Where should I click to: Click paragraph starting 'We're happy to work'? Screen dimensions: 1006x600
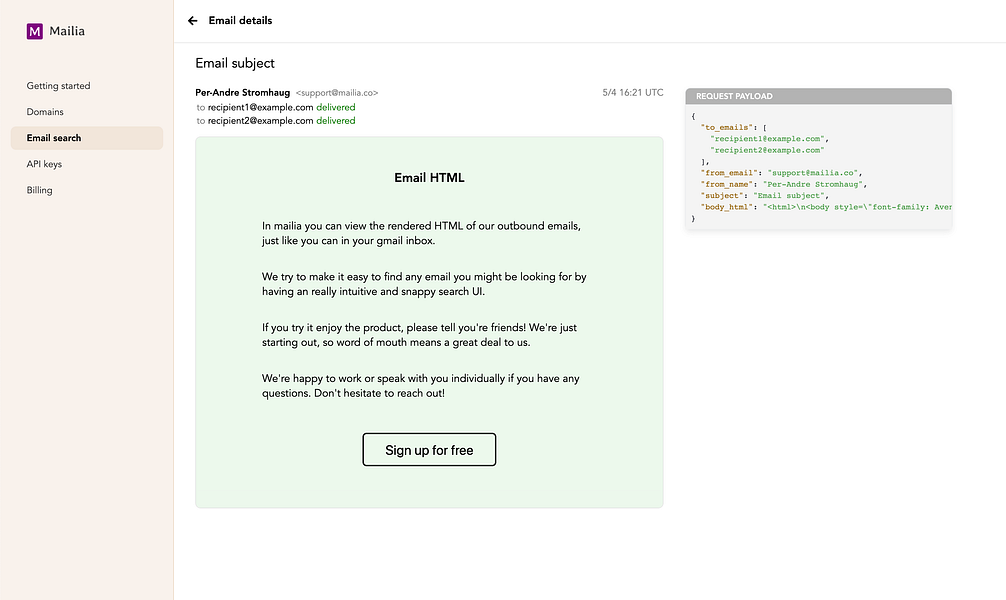421,386
